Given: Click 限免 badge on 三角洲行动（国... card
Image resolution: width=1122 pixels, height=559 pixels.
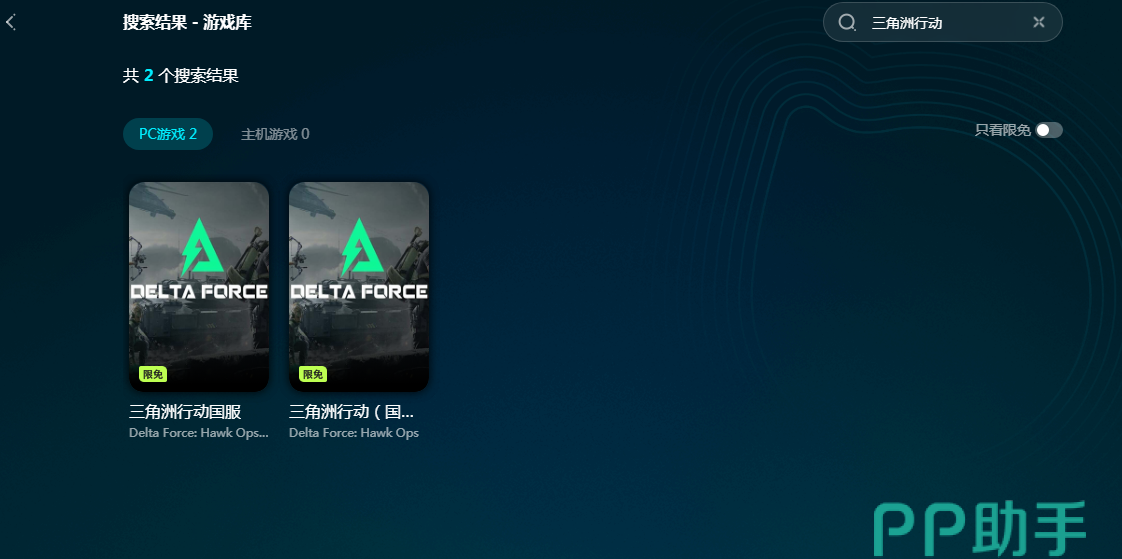Looking at the screenshot, I should 313,374.
